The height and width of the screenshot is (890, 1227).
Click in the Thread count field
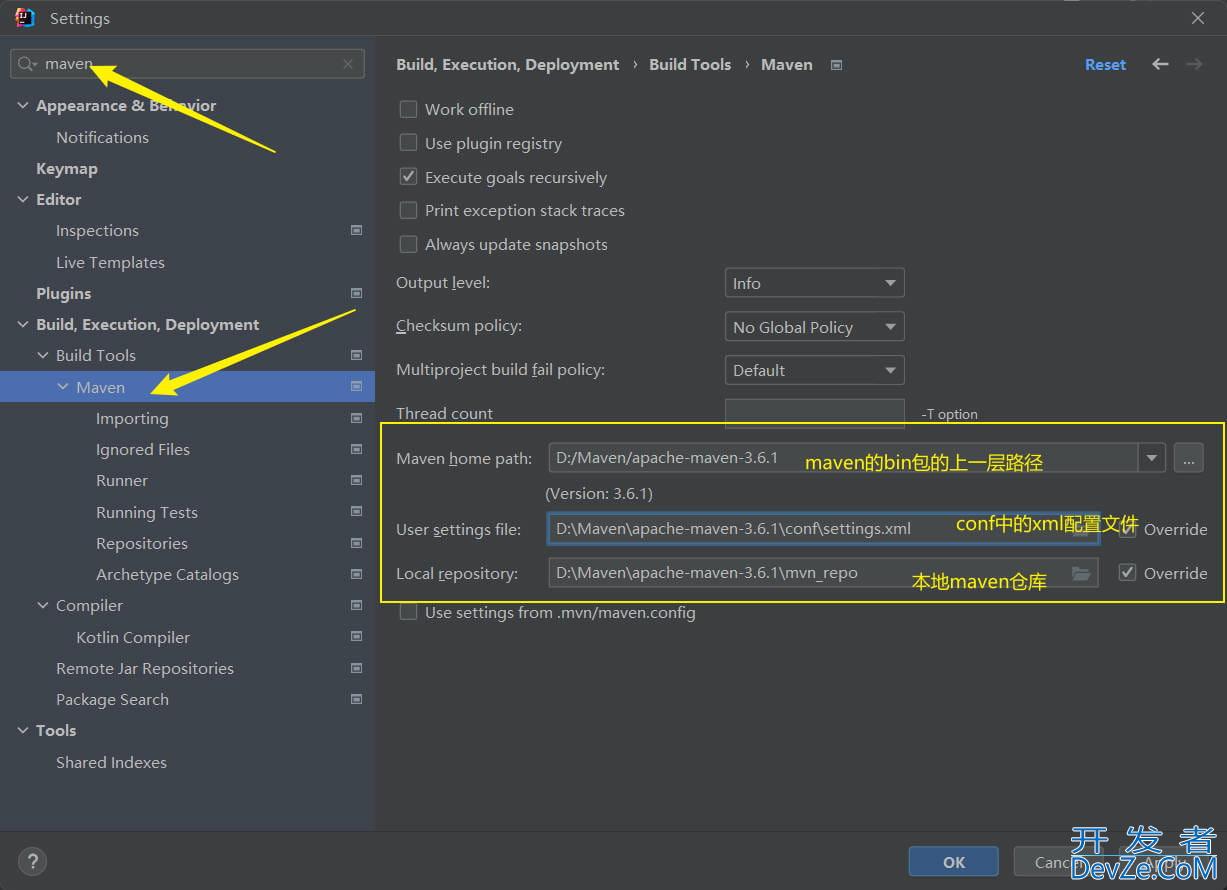click(814, 413)
